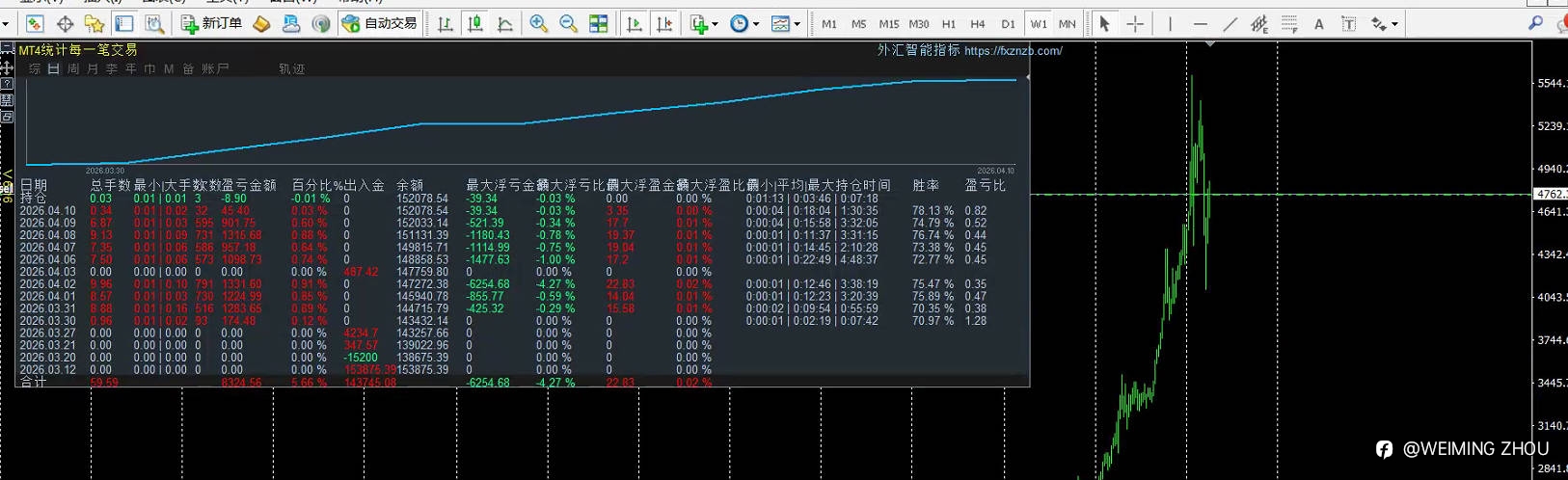The height and width of the screenshot is (480, 1568).
Task: Select the H4 timeframe
Action: (x=978, y=24)
